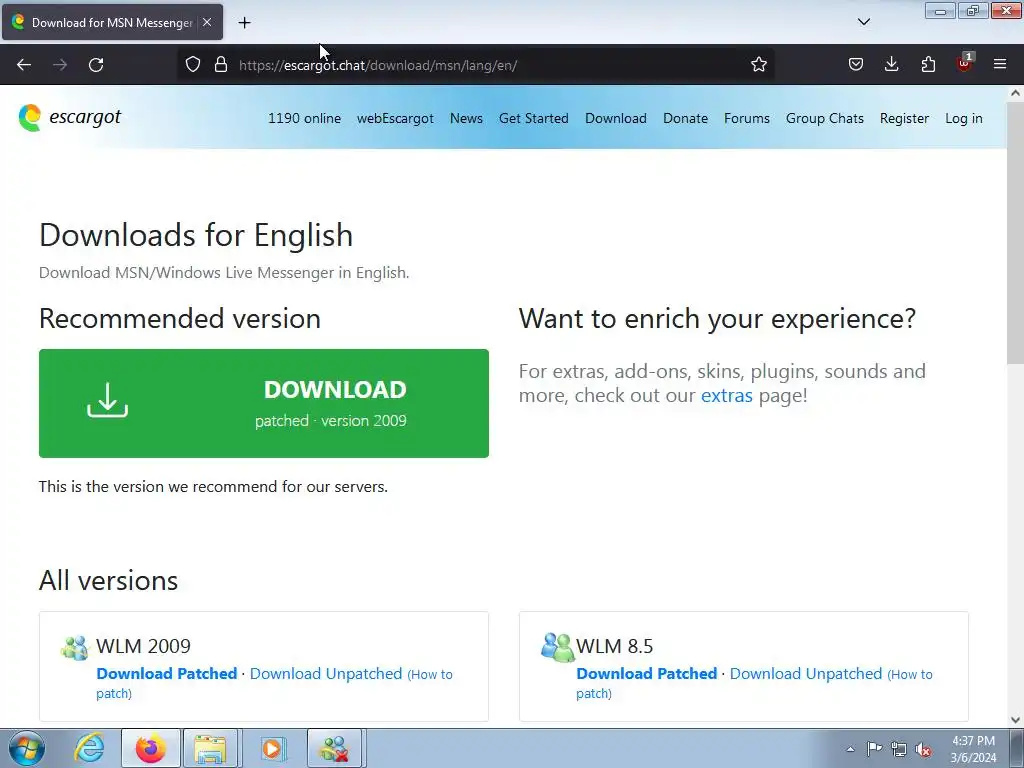Click the page scrollbar up arrow
The image size is (1024, 768).
1015,93
